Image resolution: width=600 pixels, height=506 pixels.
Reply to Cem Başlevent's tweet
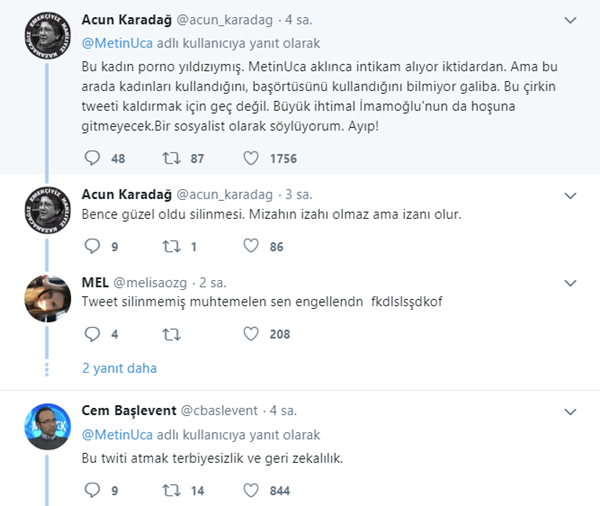point(92,490)
